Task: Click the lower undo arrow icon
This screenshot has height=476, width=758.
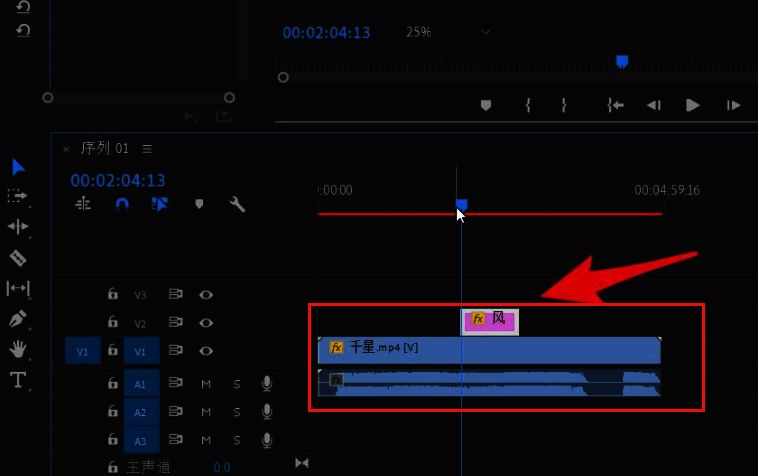Action: (23, 30)
